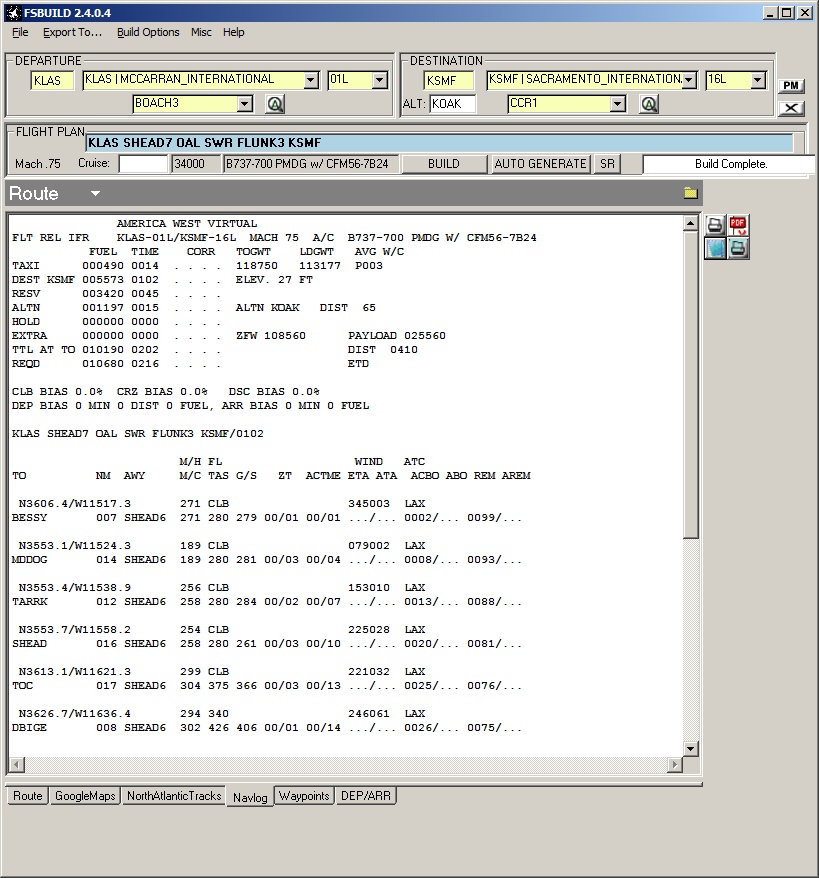Select the Navlog tab
This screenshot has height=878, width=819.
tap(250, 797)
